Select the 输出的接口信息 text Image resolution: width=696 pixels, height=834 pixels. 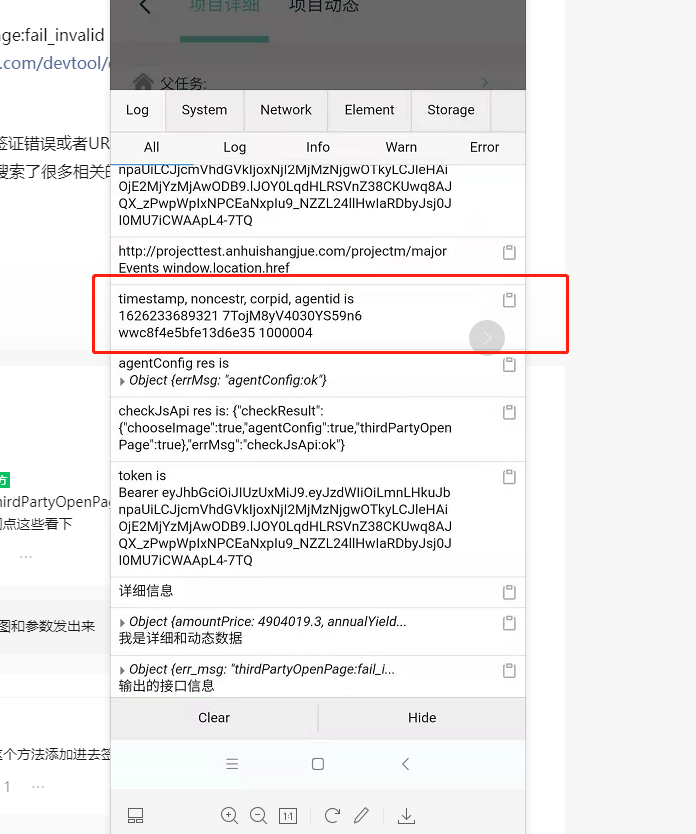(x=166, y=686)
